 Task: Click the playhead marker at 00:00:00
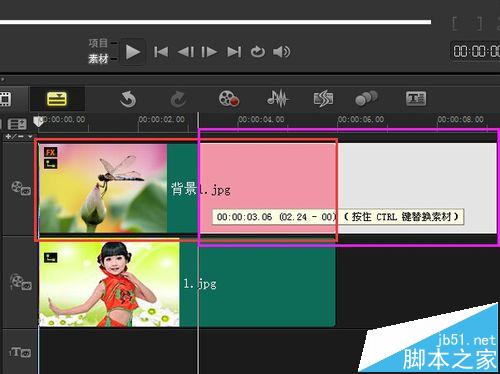[x=38, y=121]
